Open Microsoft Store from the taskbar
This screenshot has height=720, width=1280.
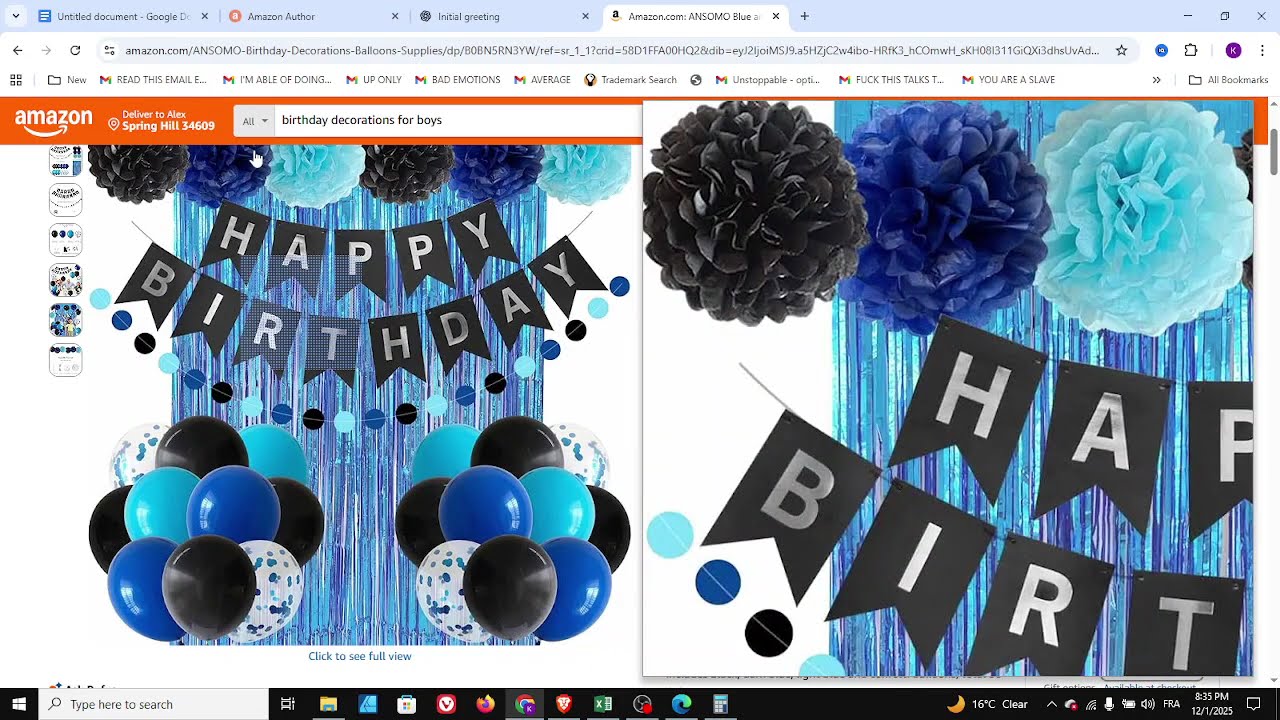[x=406, y=704]
